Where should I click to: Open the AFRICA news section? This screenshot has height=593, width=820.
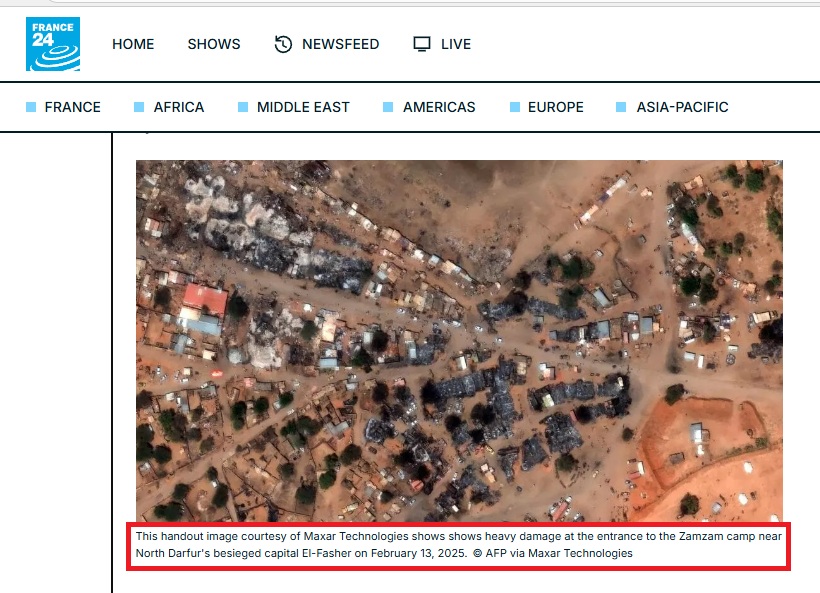179,107
